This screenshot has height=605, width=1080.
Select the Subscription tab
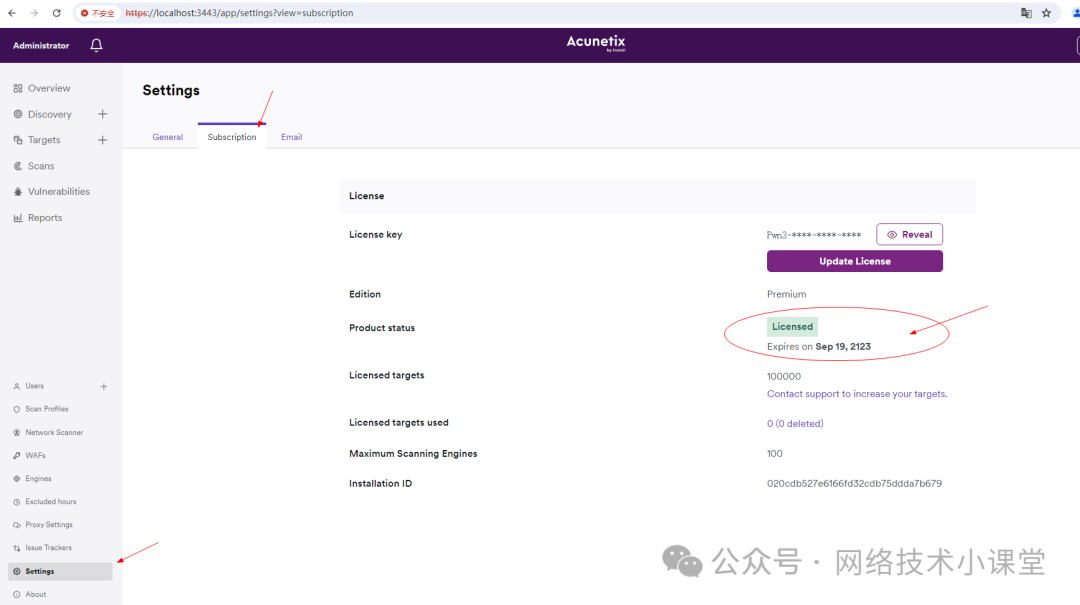pyautogui.click(x=232, y=137)
